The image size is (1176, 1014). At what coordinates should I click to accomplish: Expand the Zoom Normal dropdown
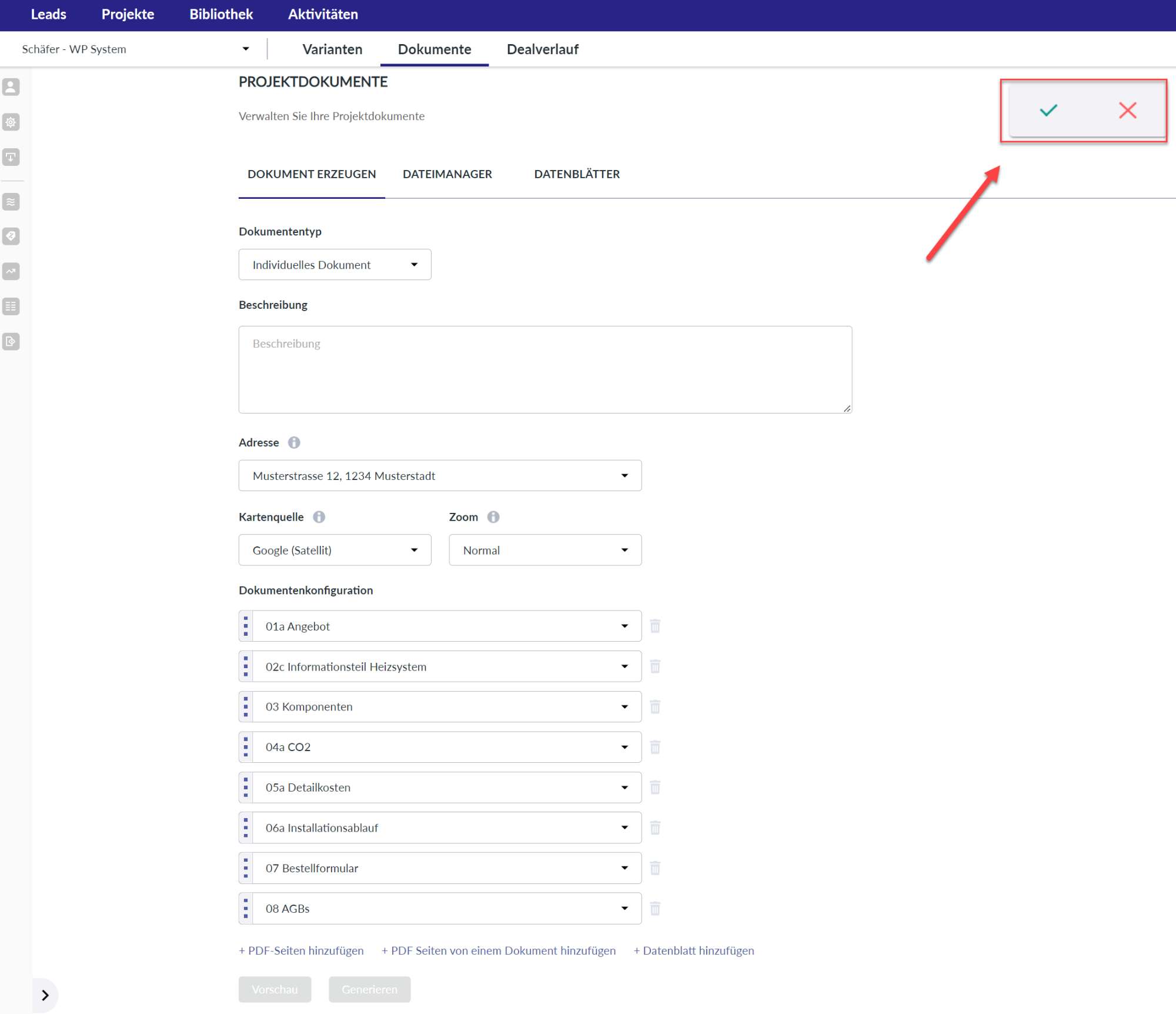point(544,550)
